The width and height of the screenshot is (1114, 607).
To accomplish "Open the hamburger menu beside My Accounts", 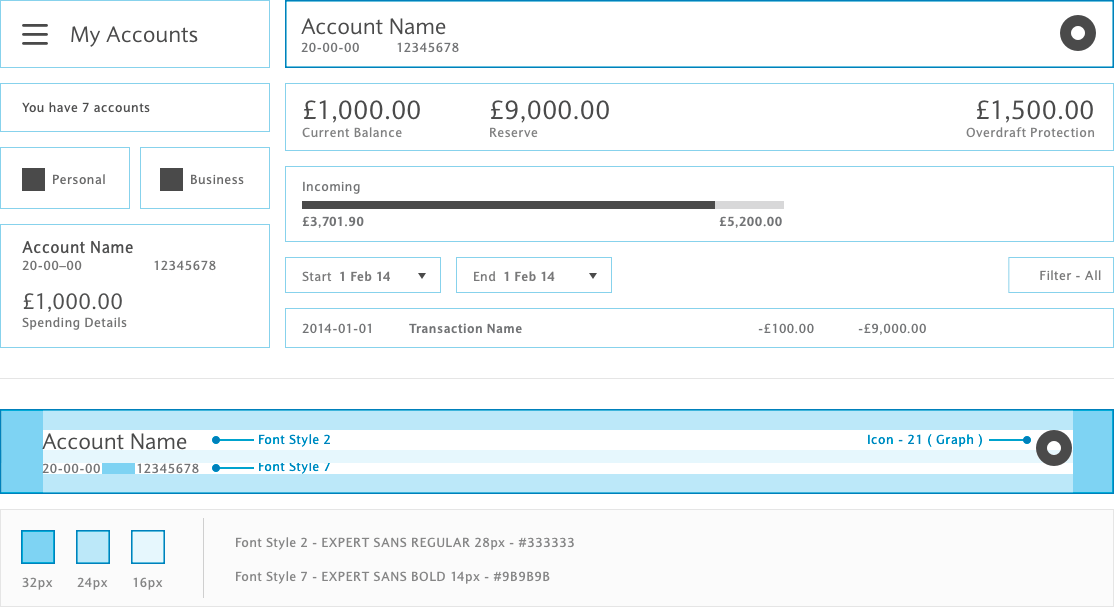I will click(x=35, y=34).
